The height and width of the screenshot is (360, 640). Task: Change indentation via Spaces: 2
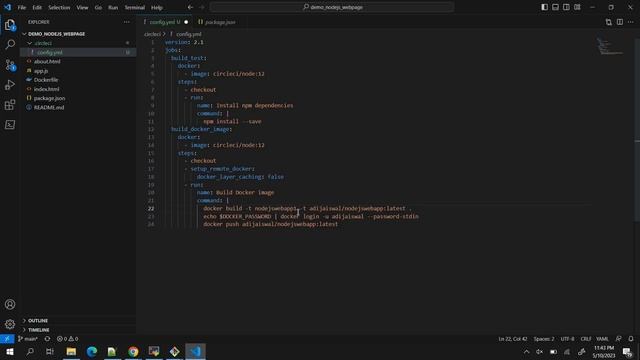(x=544, y=339)
